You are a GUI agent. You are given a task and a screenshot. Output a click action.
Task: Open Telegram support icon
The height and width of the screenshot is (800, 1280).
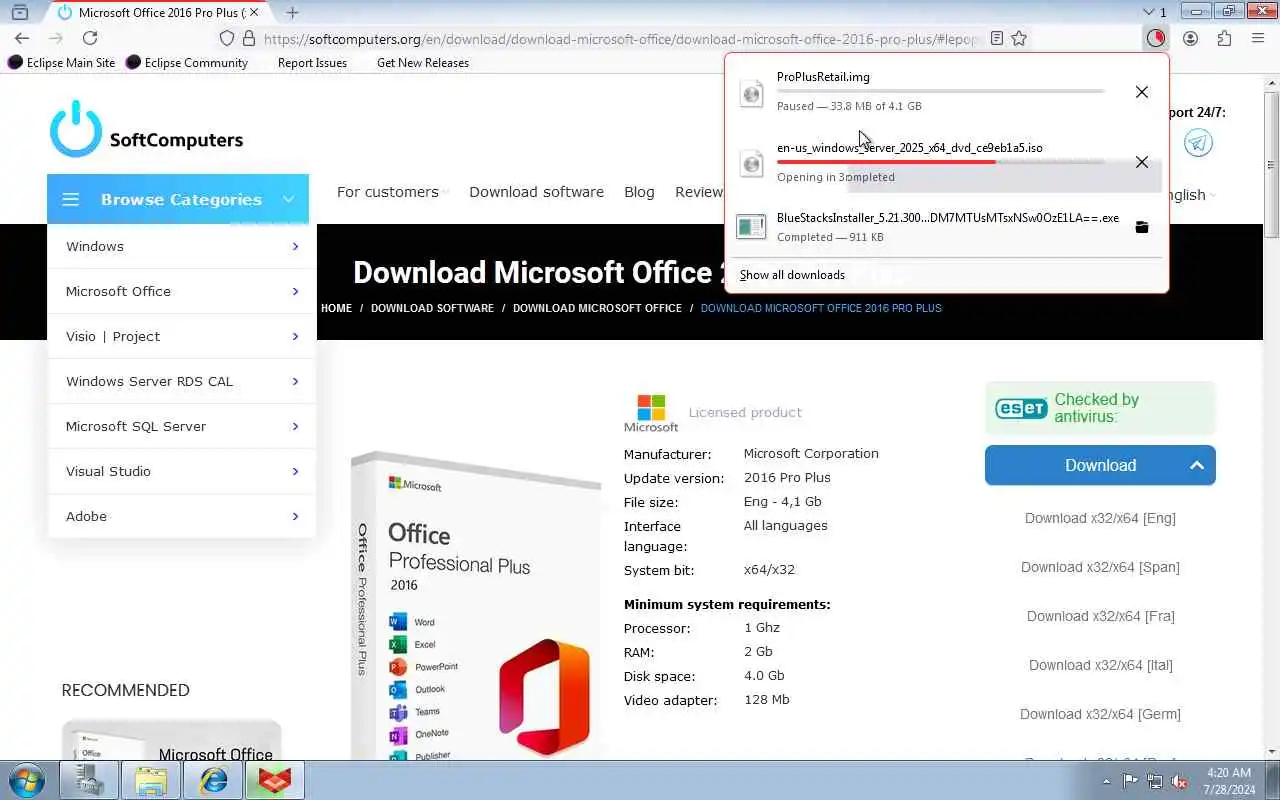click(x=1198, y=142)
